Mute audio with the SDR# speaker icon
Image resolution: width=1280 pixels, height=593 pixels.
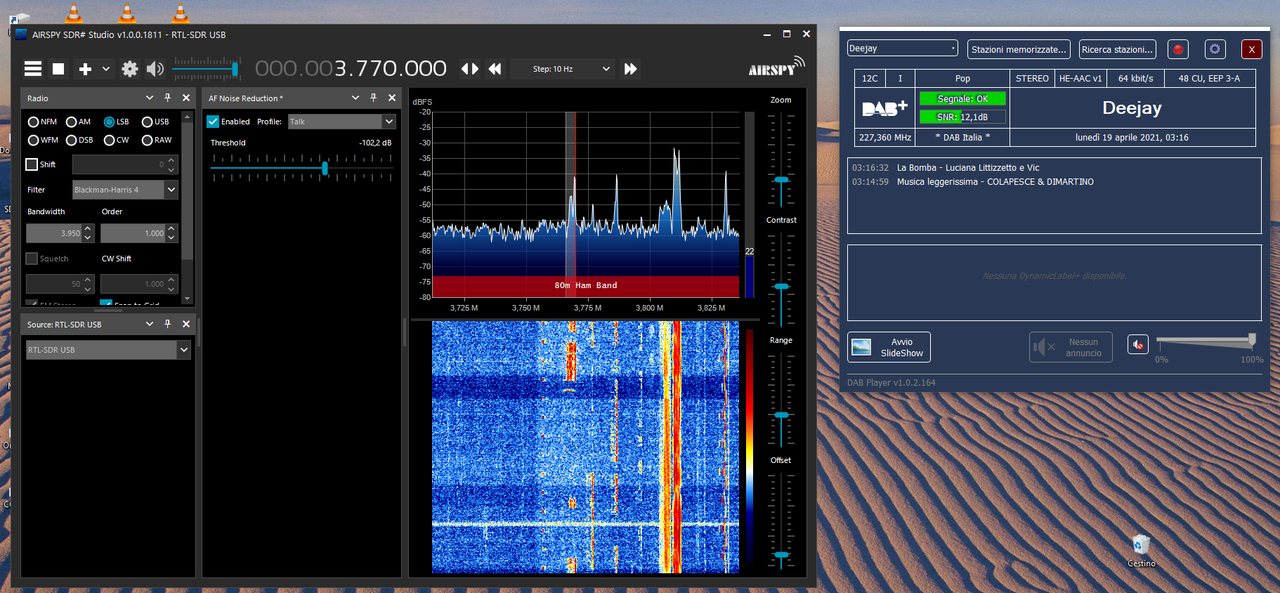click(x=155, y=69)
